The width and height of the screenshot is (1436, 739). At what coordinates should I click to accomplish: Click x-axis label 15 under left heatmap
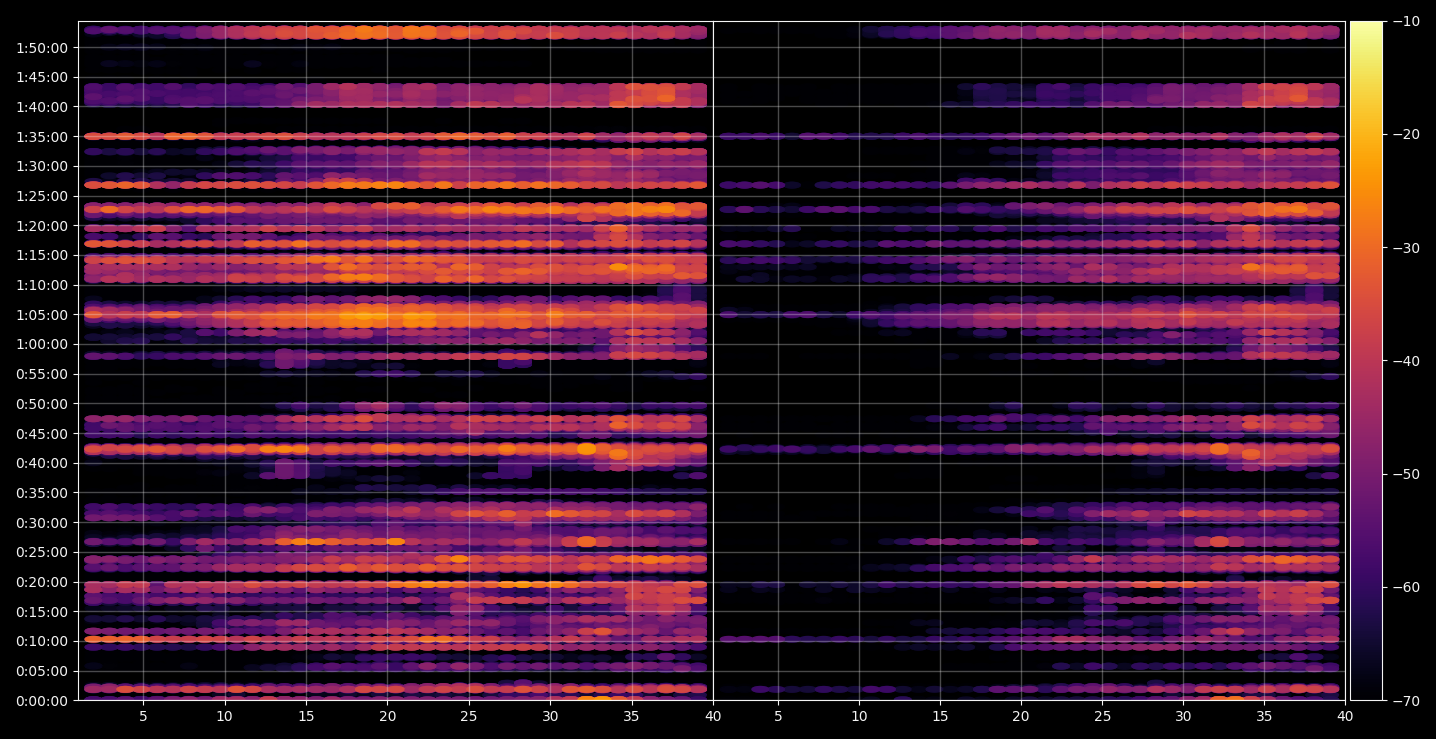coord(306,717)
